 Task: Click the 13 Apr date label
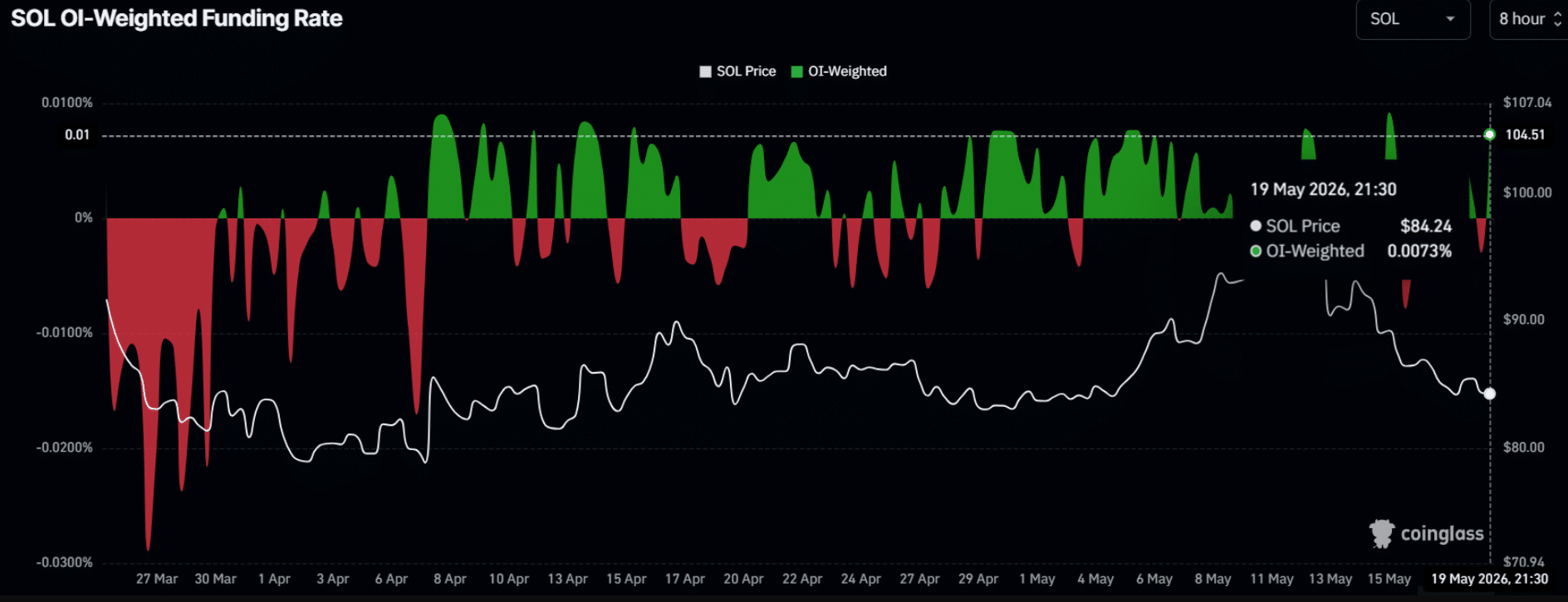[567, 579]
